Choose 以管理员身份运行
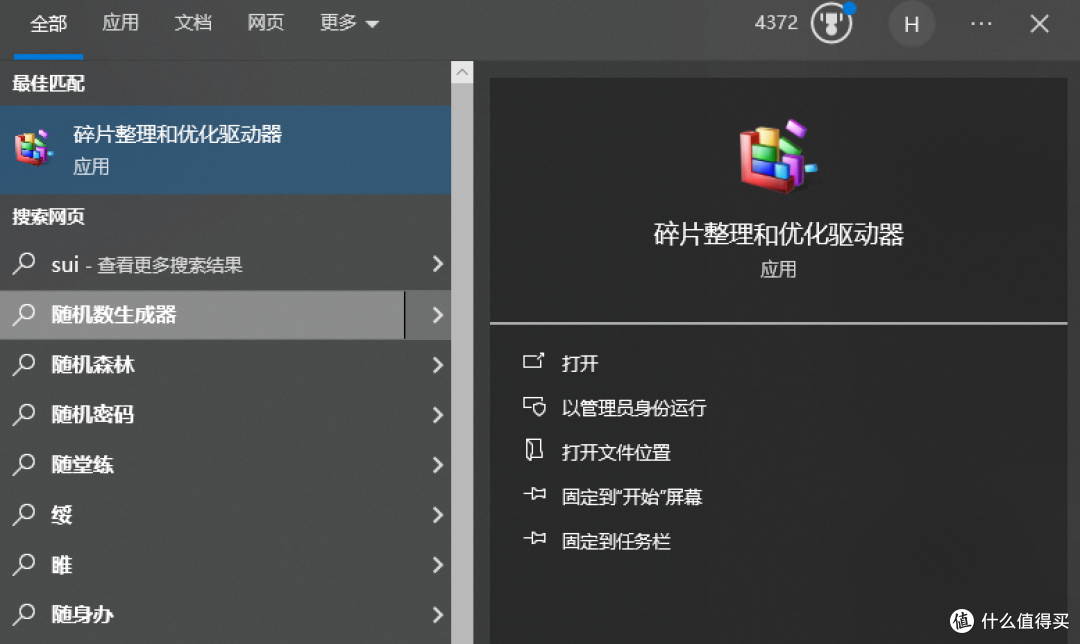The width and height of the screenshot is (1080, 644). point(634,408)
